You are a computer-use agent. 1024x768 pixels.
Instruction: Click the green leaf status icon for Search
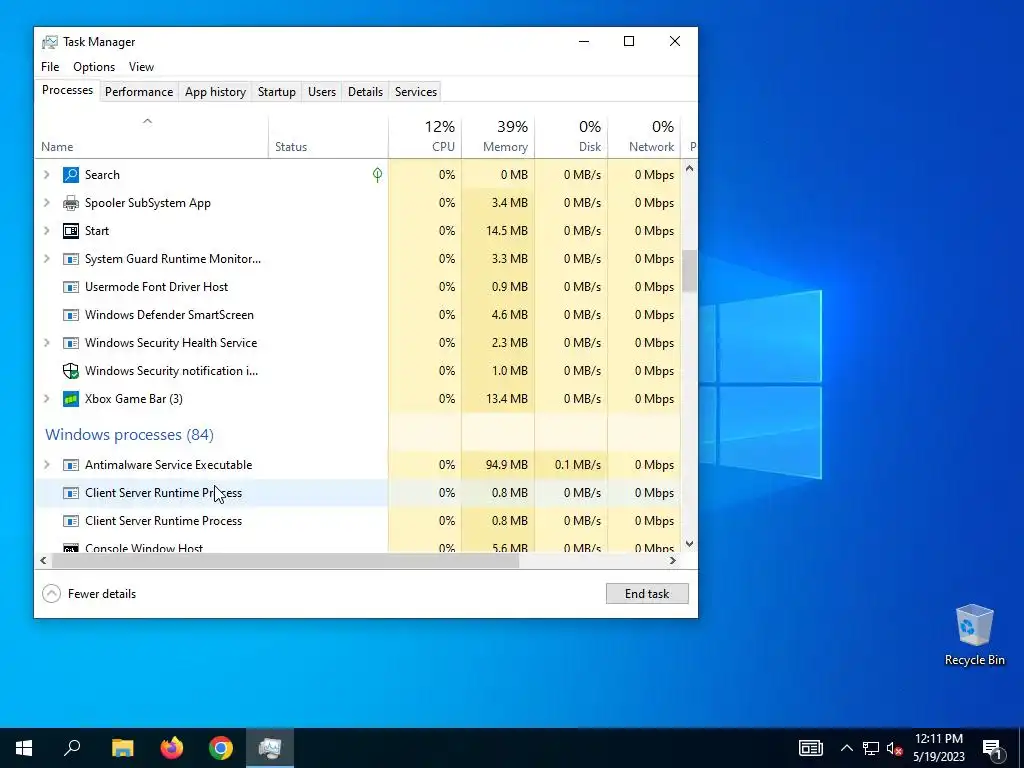[x=377, y=174]
